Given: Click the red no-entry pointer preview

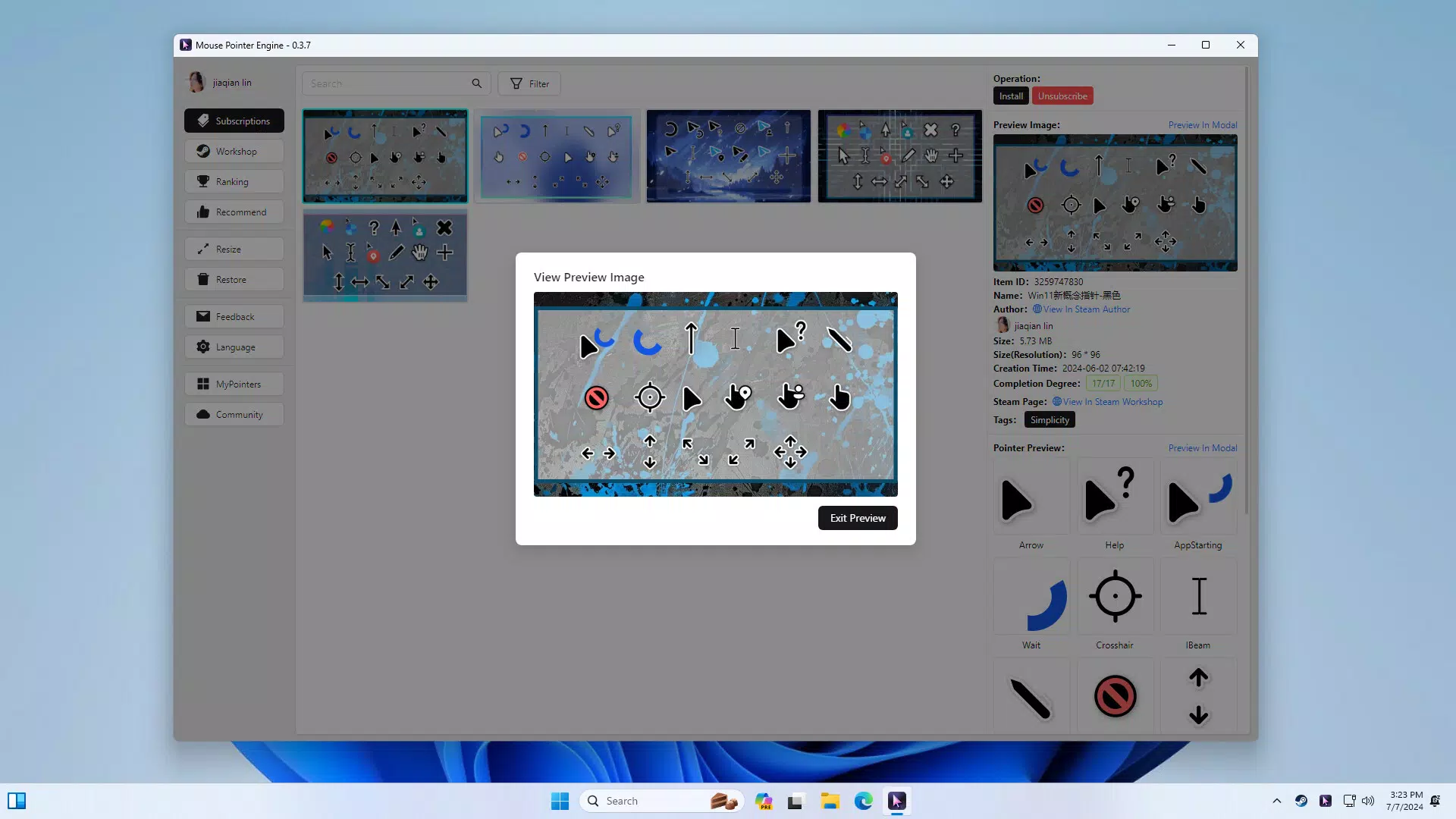Looking at the screenshot, I should (x=1115, y=695).
